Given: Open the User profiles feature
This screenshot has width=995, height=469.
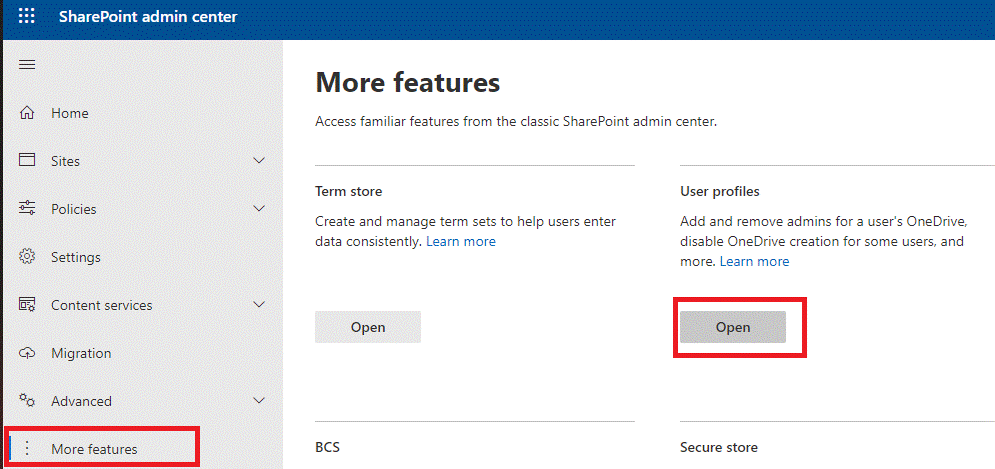Looking at the screenshot, I should click(733, 327).
